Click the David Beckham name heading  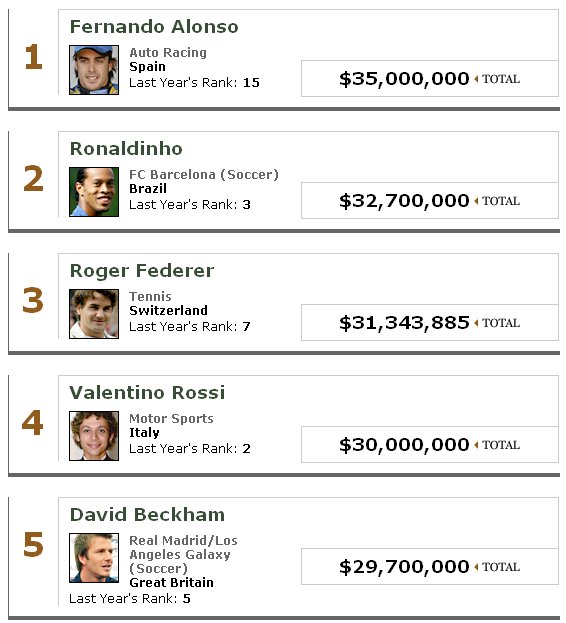click(x=147, y=515)
